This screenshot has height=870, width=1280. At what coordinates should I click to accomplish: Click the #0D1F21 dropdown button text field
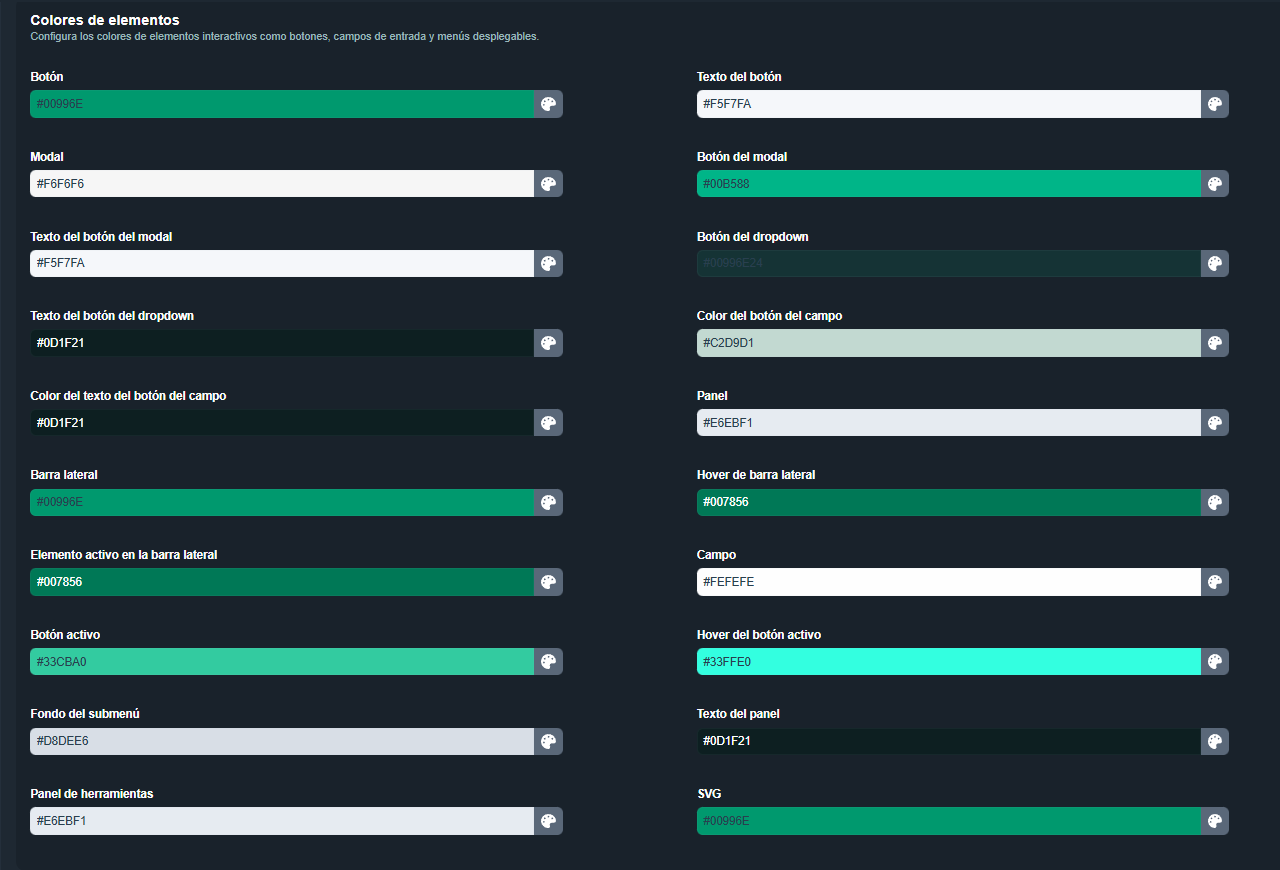coord(280,342)
